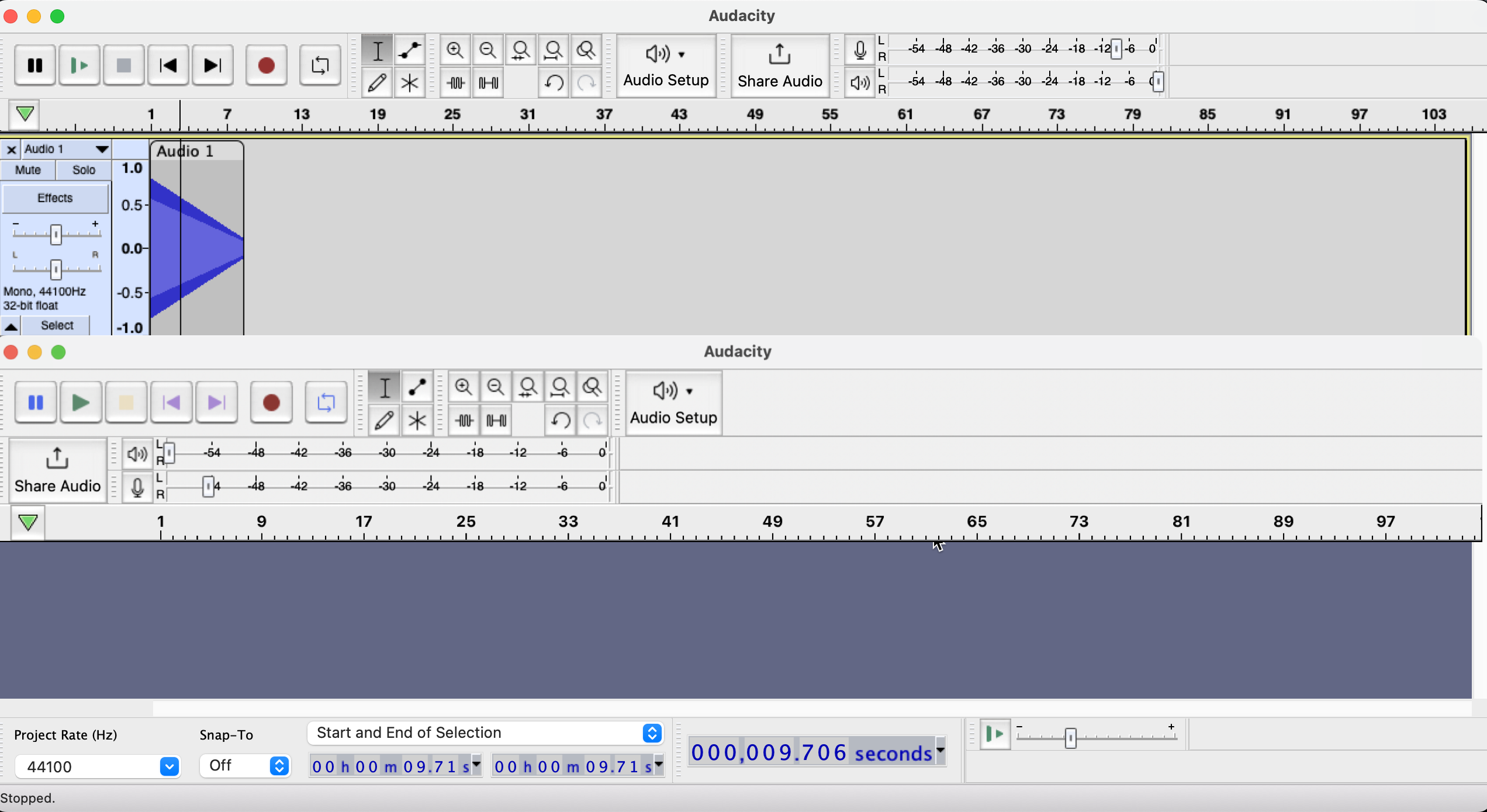This screenshot has height=812, width=1487.
Task: Select the Draw tool
Action: click(377, 82)
